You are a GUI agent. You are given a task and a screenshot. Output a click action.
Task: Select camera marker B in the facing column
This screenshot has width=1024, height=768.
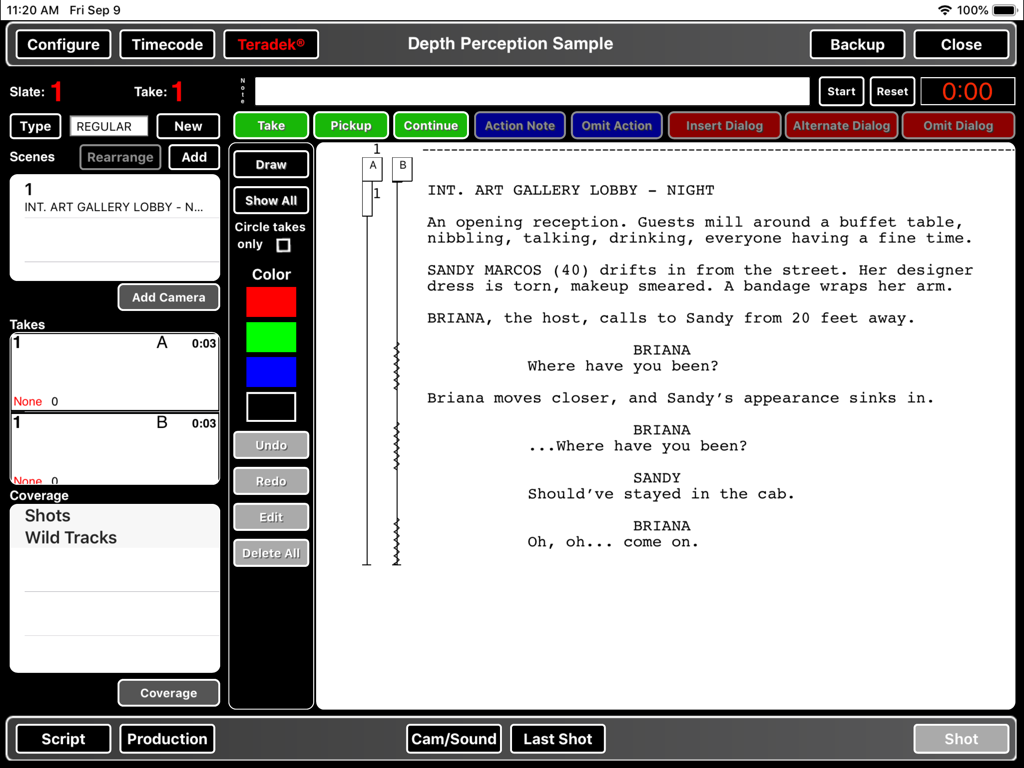pos(402,168)
